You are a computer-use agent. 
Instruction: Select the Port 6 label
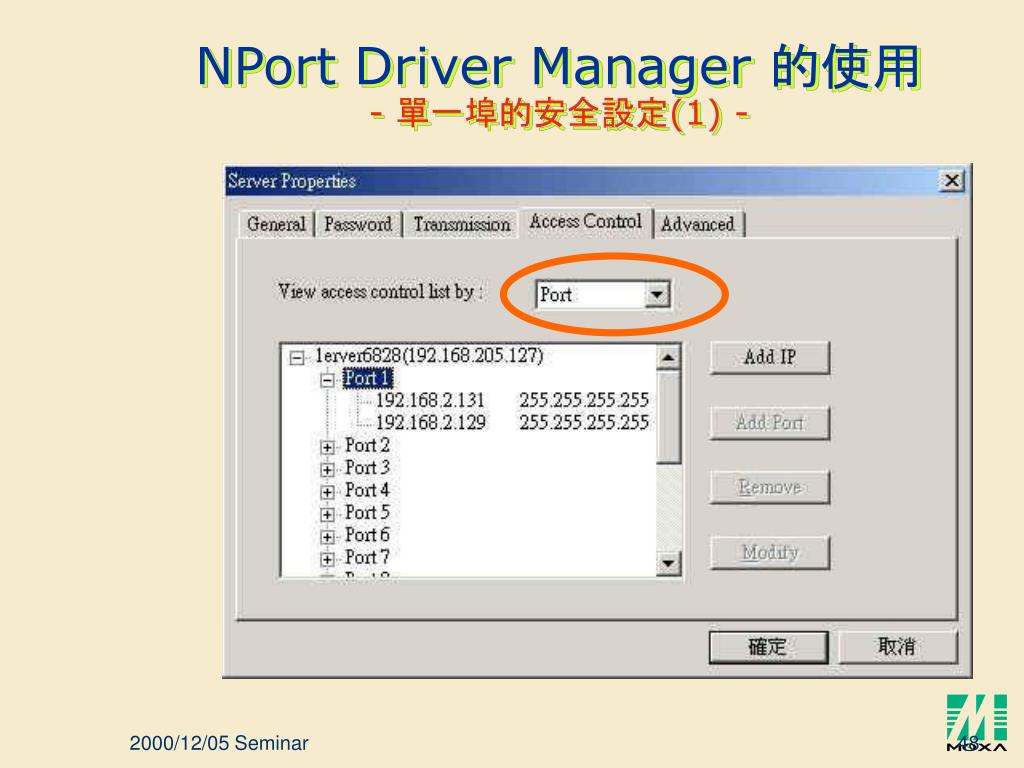click(367, 535)
